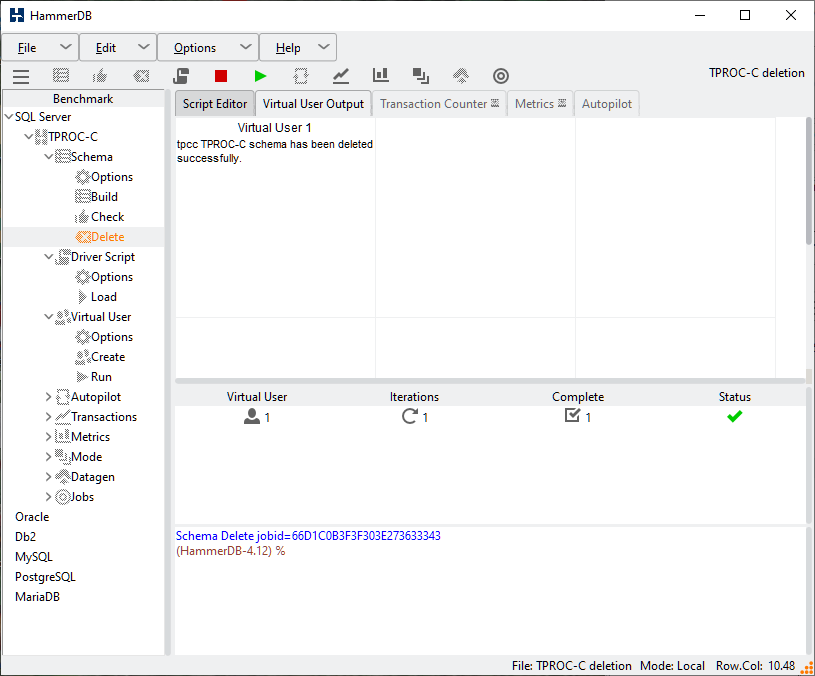Expand the Autopilot tree node
Viewport: 815px width, 676px height.
click(49, 397)
